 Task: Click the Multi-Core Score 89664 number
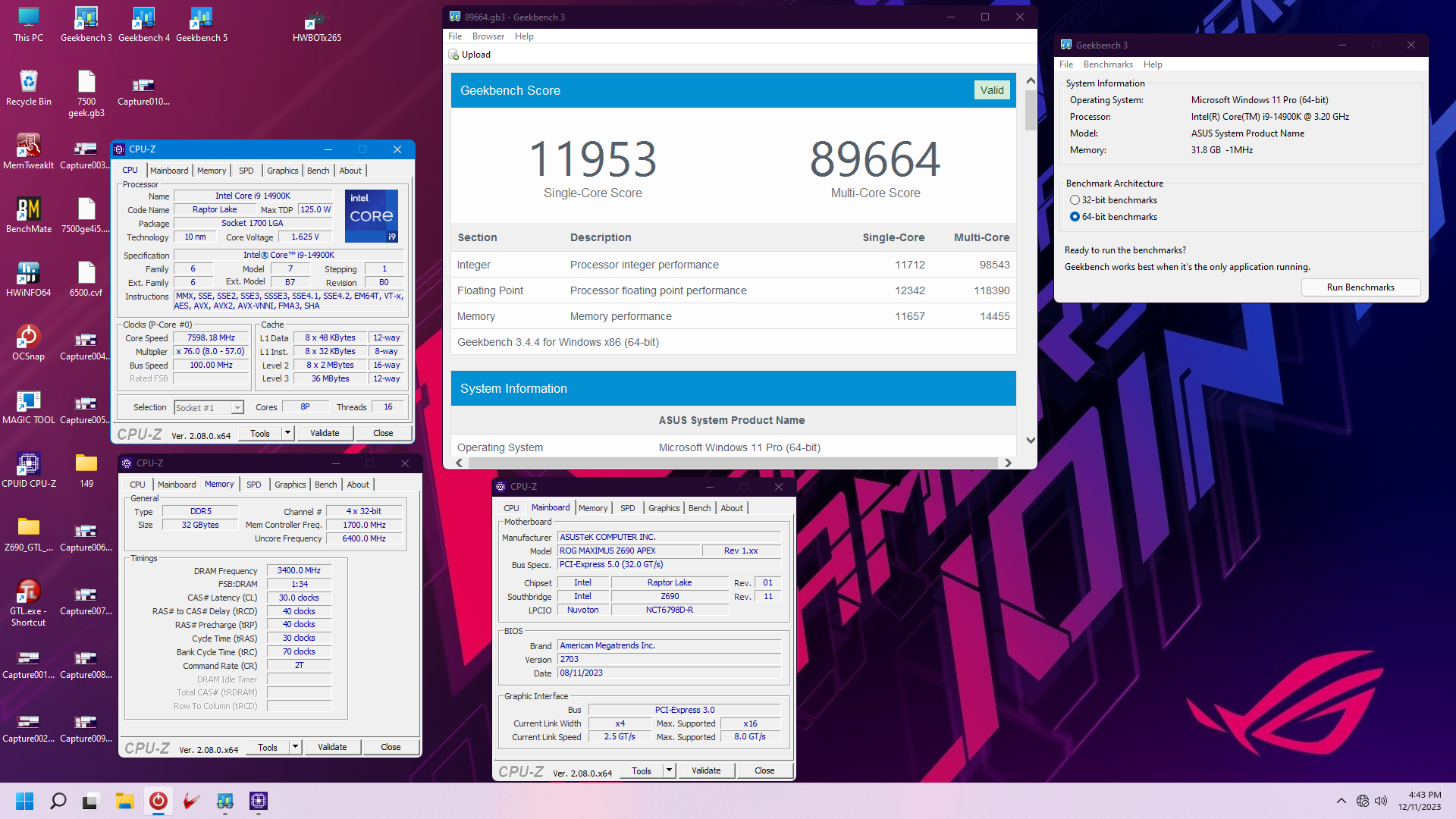[875, 159]
